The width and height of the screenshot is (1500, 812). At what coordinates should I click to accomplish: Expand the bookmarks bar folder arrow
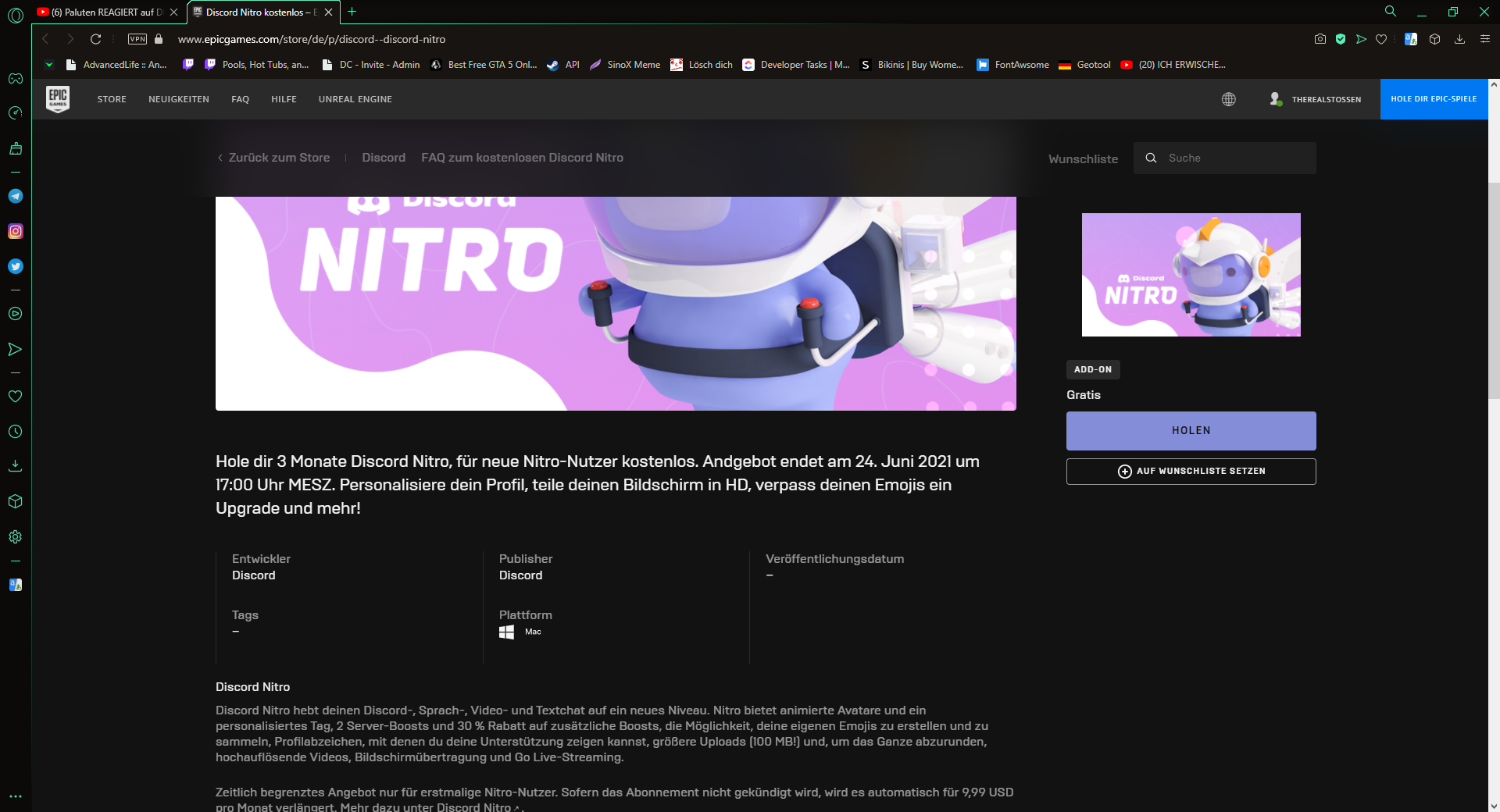pyautogui.click(x=49, y=65)
